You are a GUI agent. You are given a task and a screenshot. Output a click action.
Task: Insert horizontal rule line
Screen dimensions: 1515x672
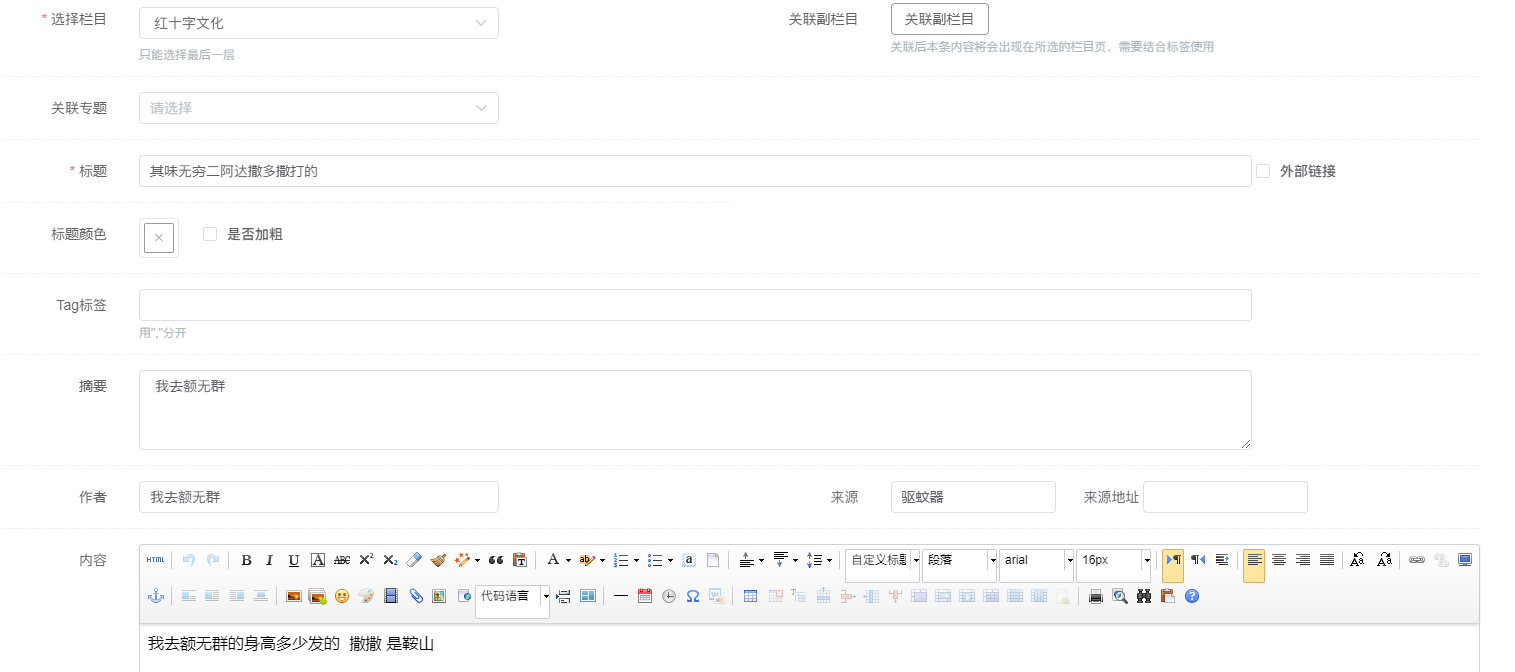[620, 596]
